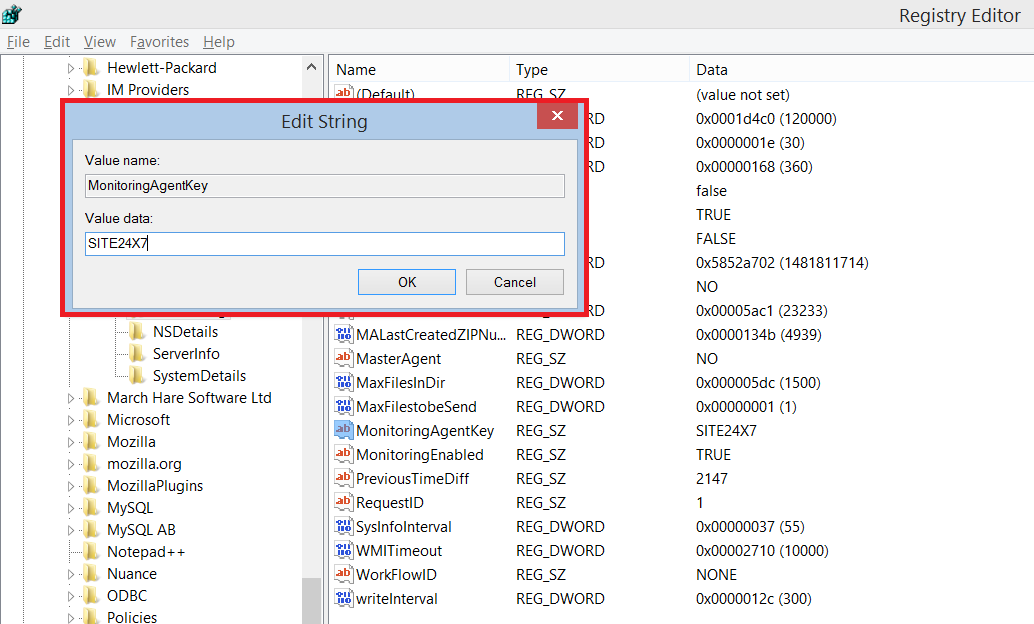Image resolution: width=1034 pixels, height=624 pixels.
Task: Click the data value 0x0001d4c0 (120000)
Action: [766, 119]
